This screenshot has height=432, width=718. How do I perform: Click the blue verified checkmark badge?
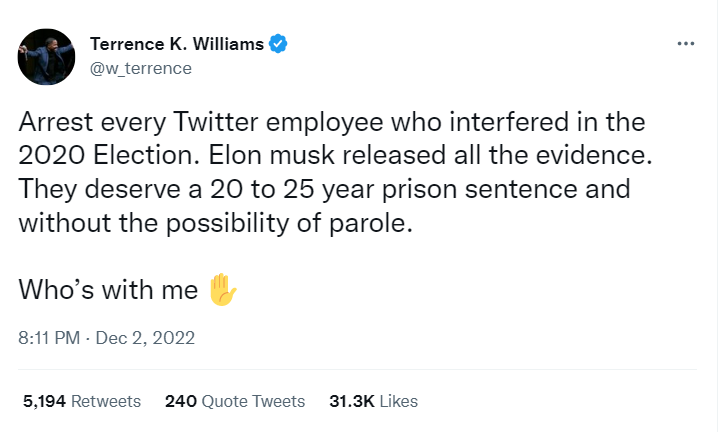[x=280, y=43]
